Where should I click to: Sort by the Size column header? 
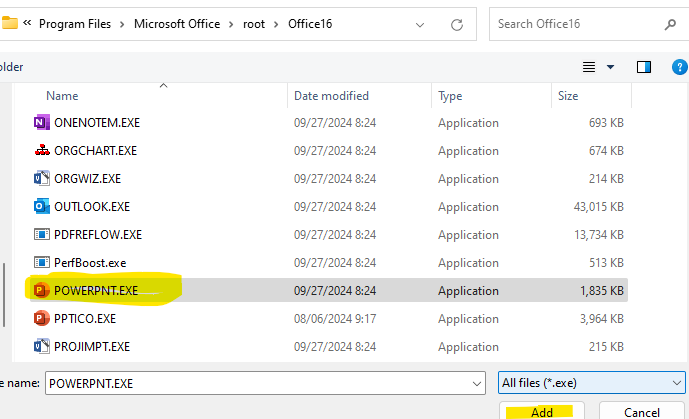(x=568, y=96)
